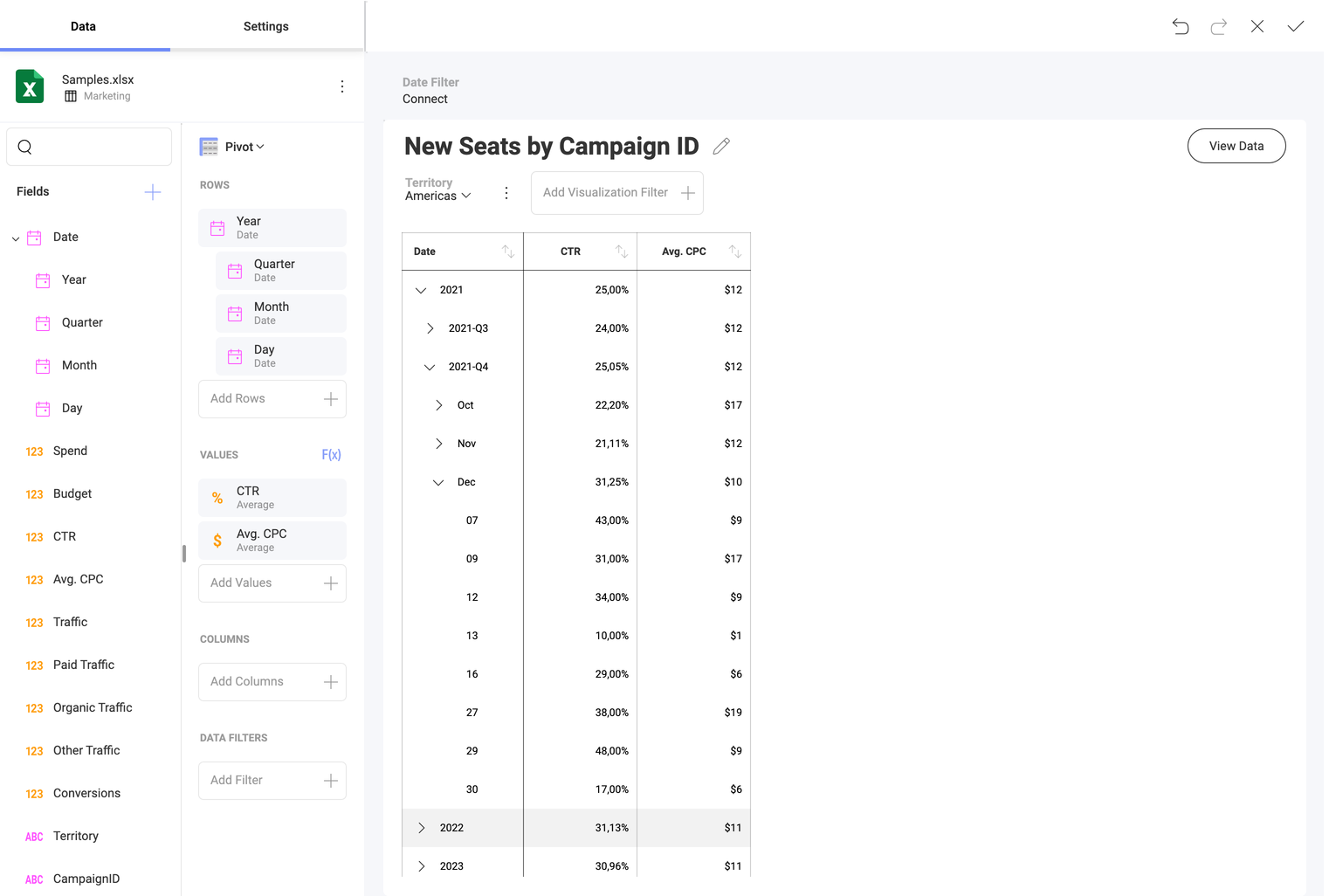The height and width of the screenshot is (896, 1329).
Task: Expand the Nov row
Action: (438, 444)
